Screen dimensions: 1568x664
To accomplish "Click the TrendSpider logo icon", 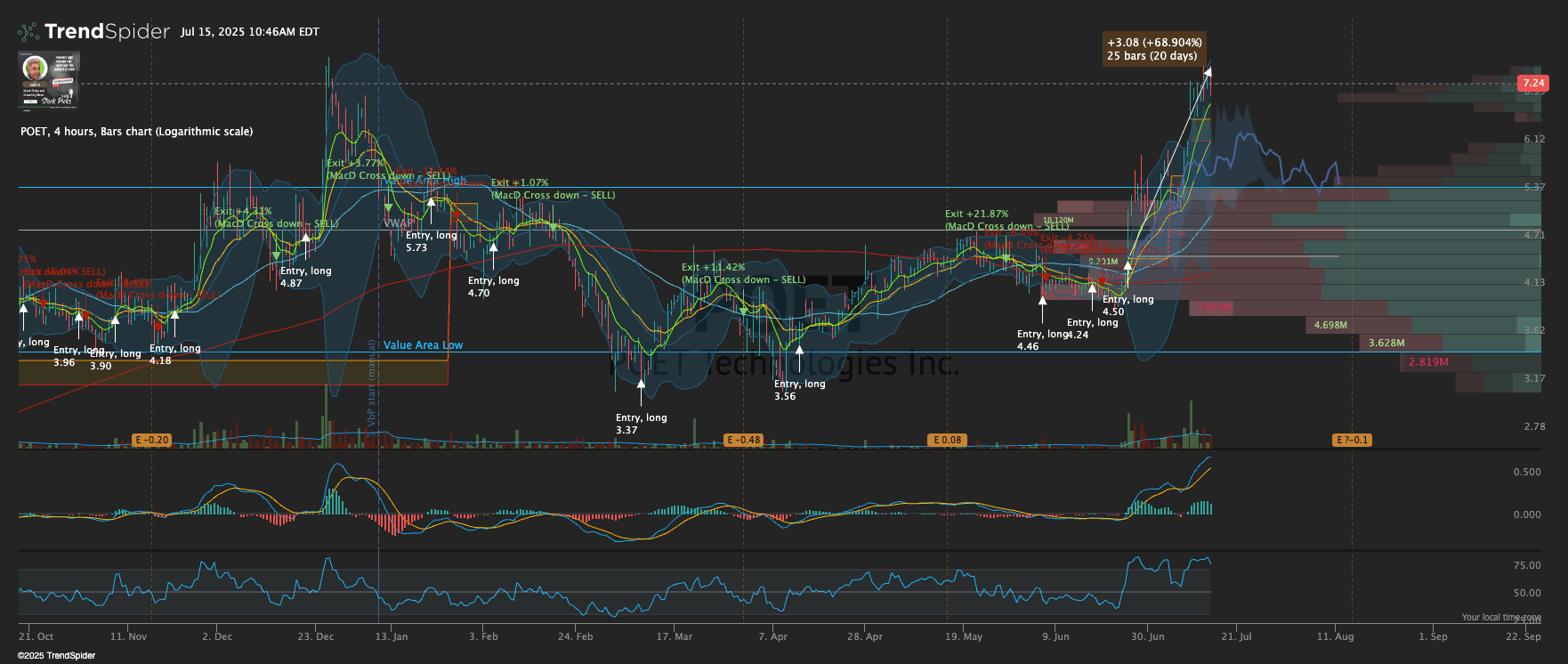I will pyautogui.click(x=28, y=32).
